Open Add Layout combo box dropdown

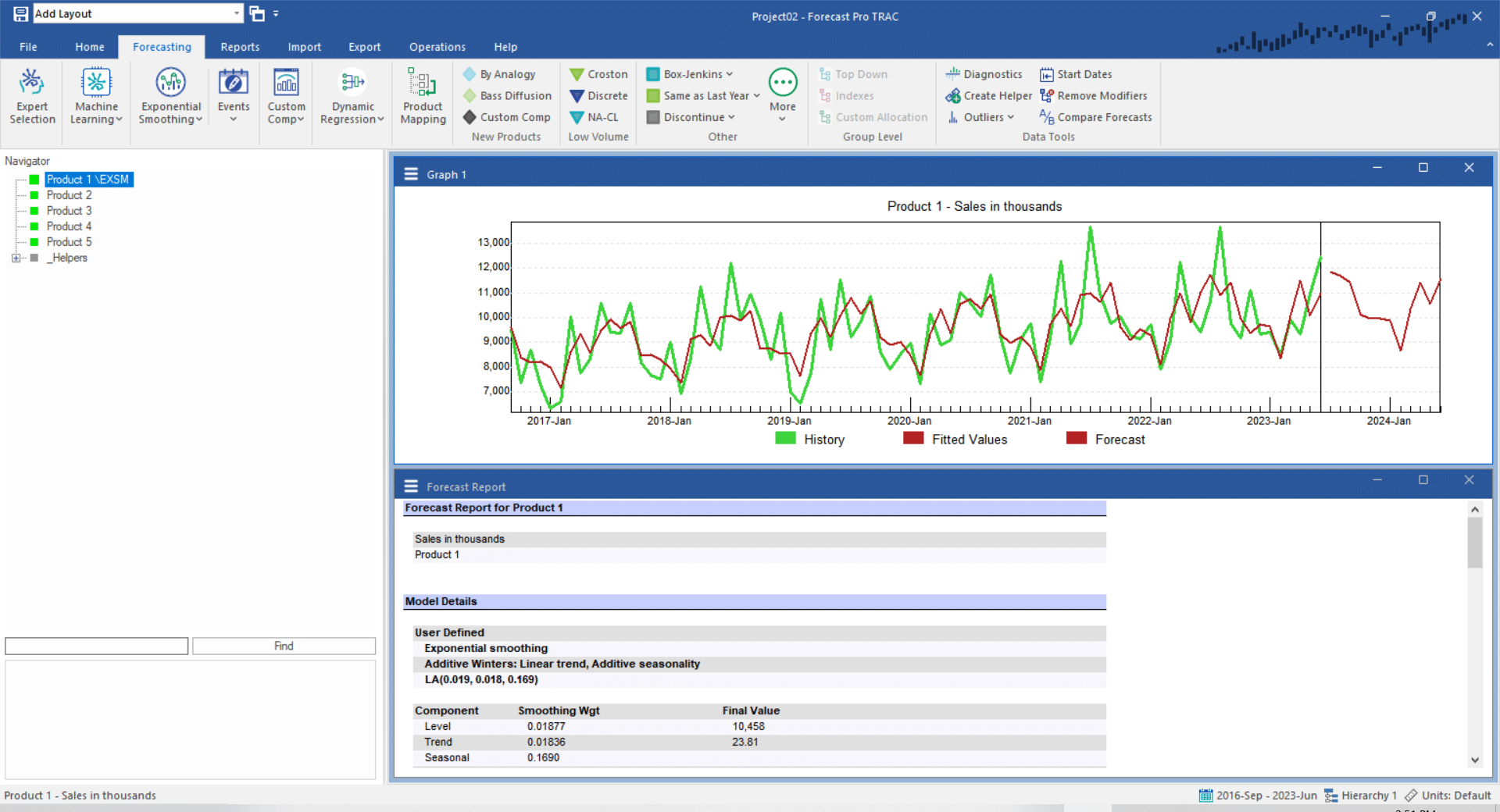pos(237,13)
